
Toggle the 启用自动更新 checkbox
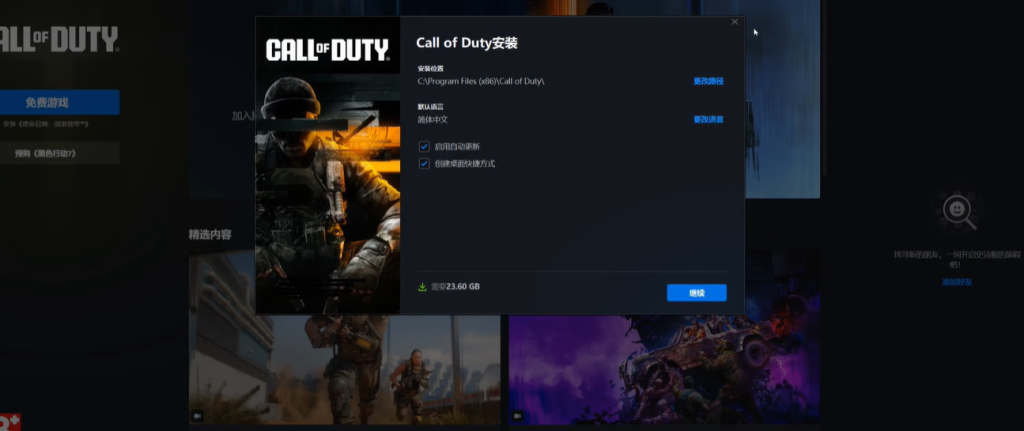click(x=424, y=146)
